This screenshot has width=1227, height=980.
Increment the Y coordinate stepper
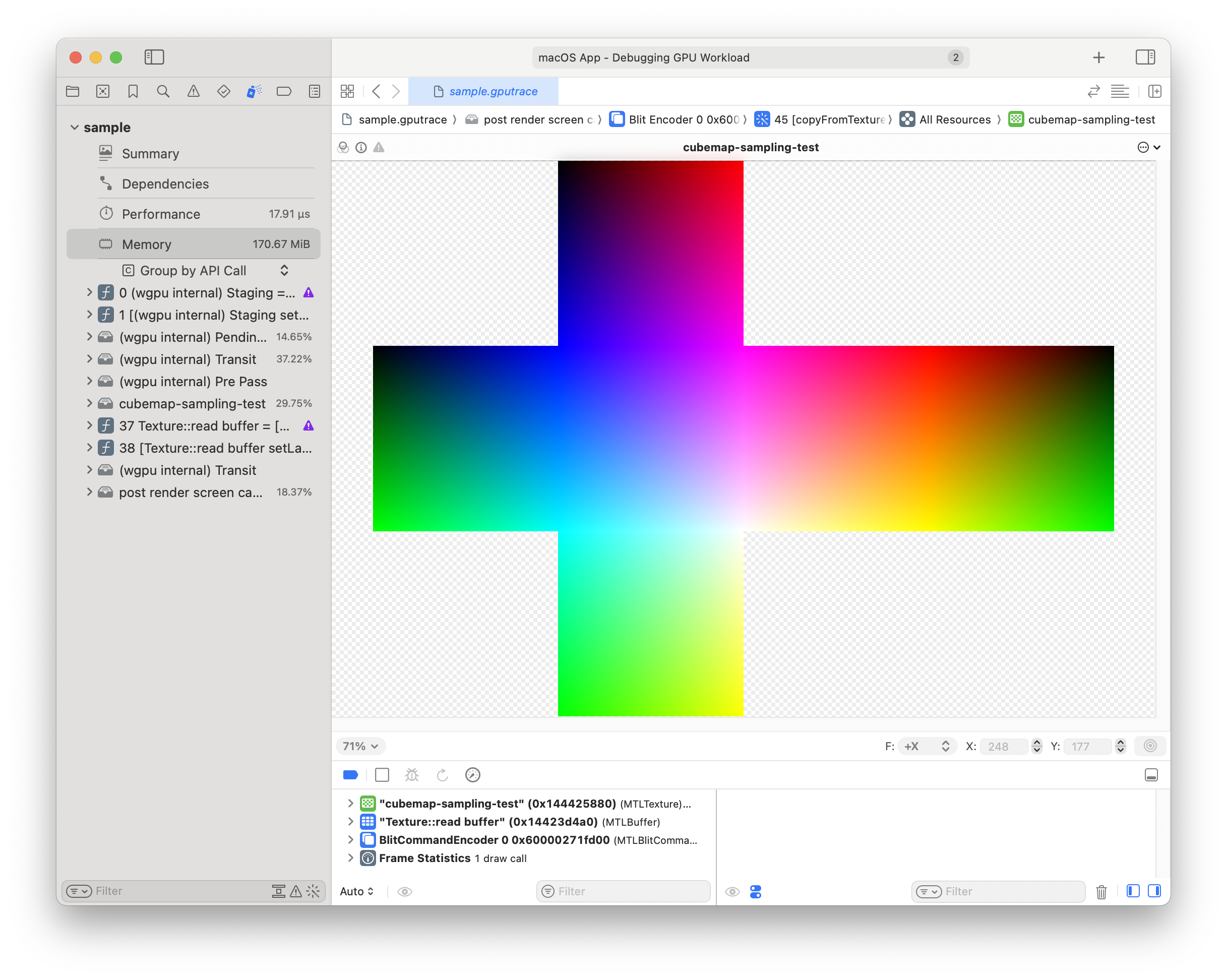(1120, 742)
